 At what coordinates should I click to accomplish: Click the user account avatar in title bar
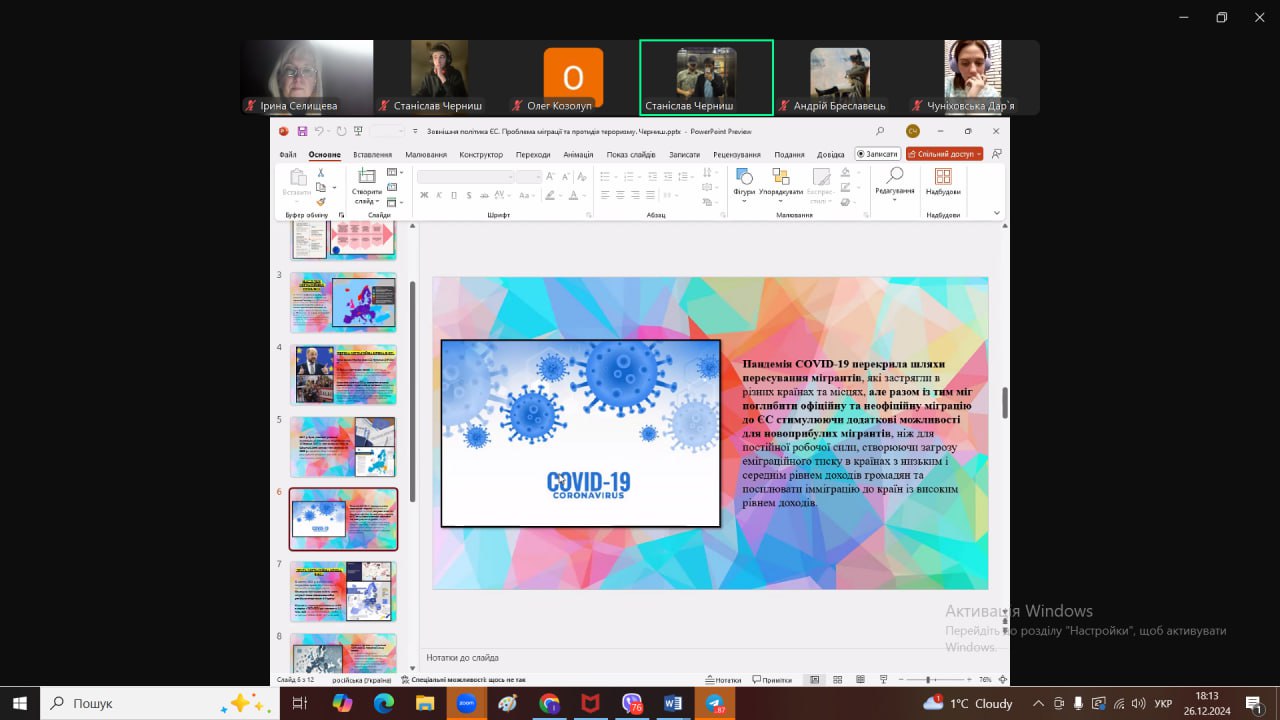[913, 131]
